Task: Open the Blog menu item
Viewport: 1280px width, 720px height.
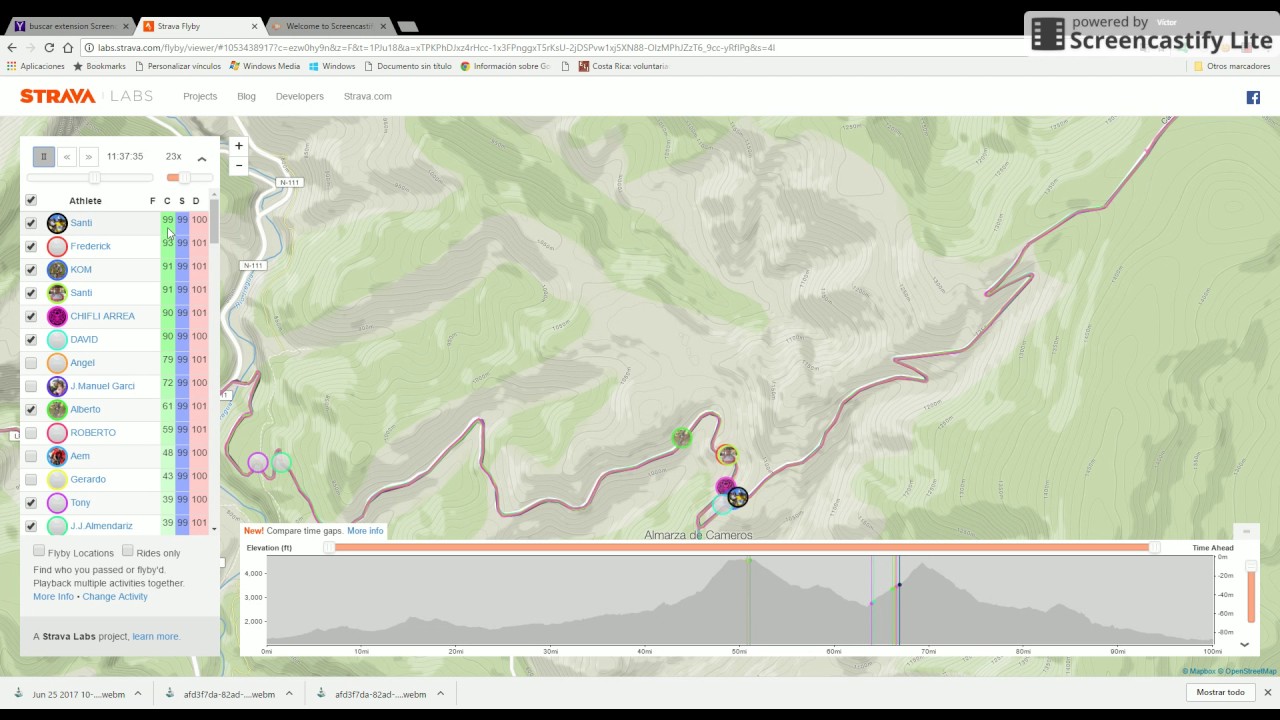Action: (246, 96)
